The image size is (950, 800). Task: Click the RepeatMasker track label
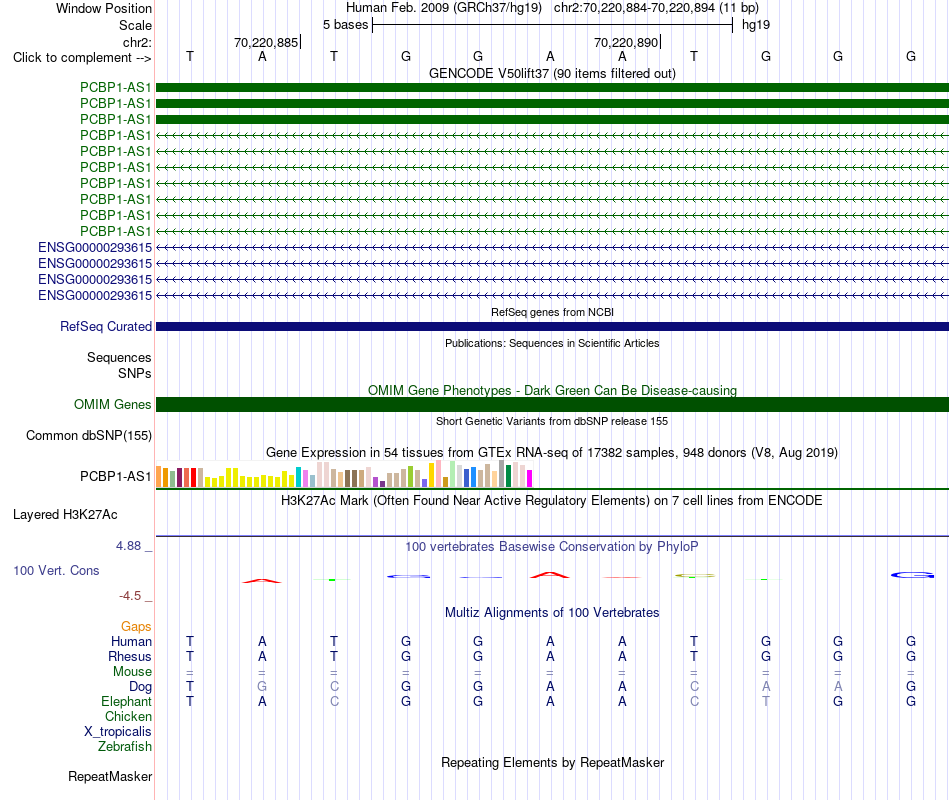click(x=110, y=776)
